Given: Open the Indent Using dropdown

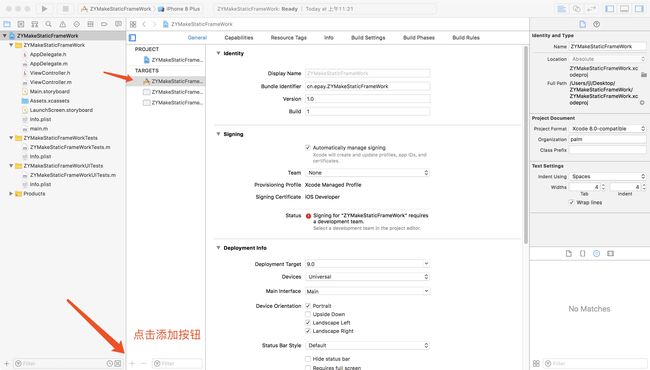Looking at the screenshot, I should tap(607, 176).
